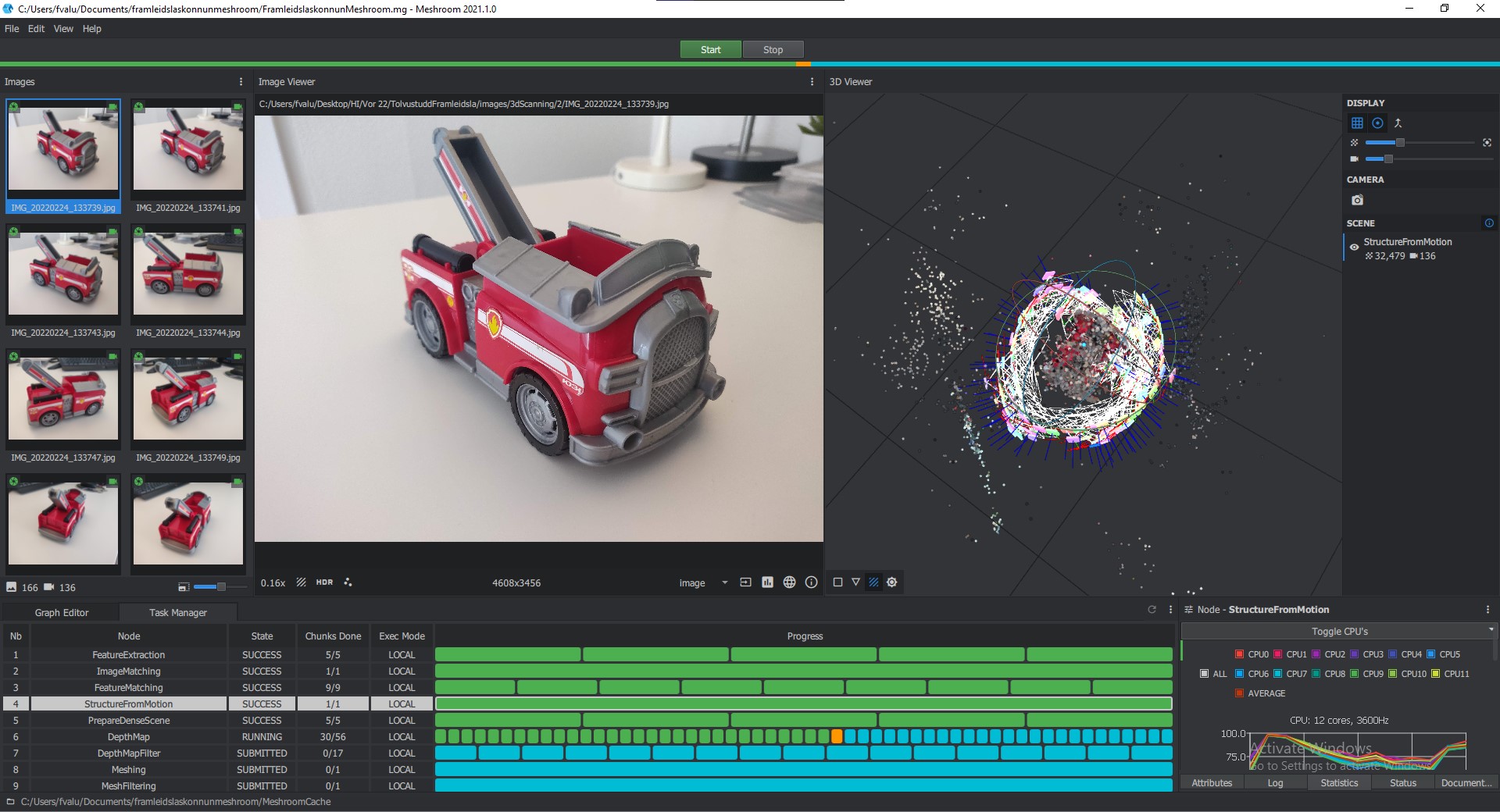1500x812 pixels.
Task: Adjust the thumbnail size slider in Images panel
Action: pos(220,587)
